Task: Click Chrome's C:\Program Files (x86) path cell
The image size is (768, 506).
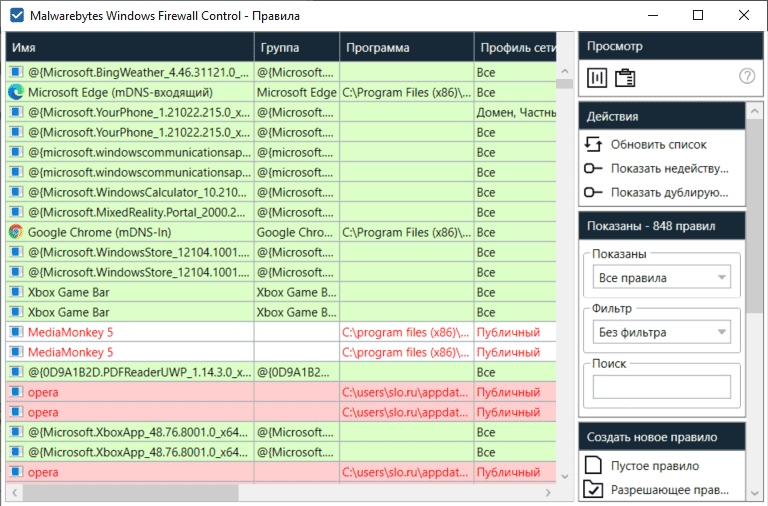Action: point(407,232)
